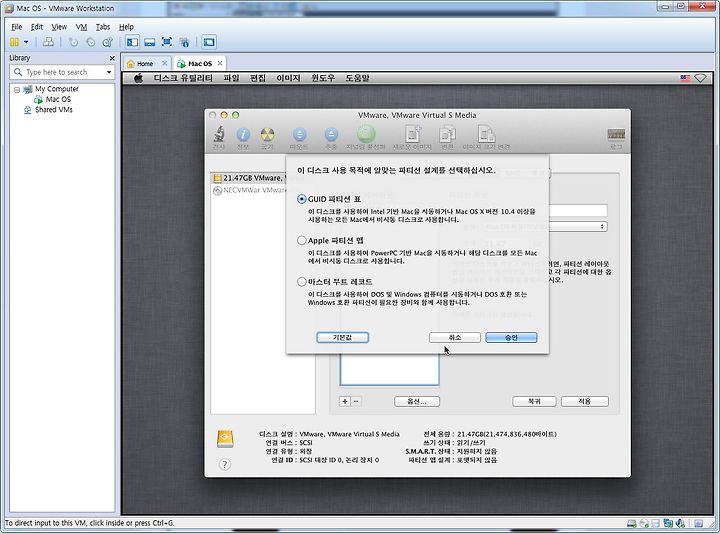Click the 기본값 default button
The height and width of the screenshot is (533, 720).
(x=343, y=337)
